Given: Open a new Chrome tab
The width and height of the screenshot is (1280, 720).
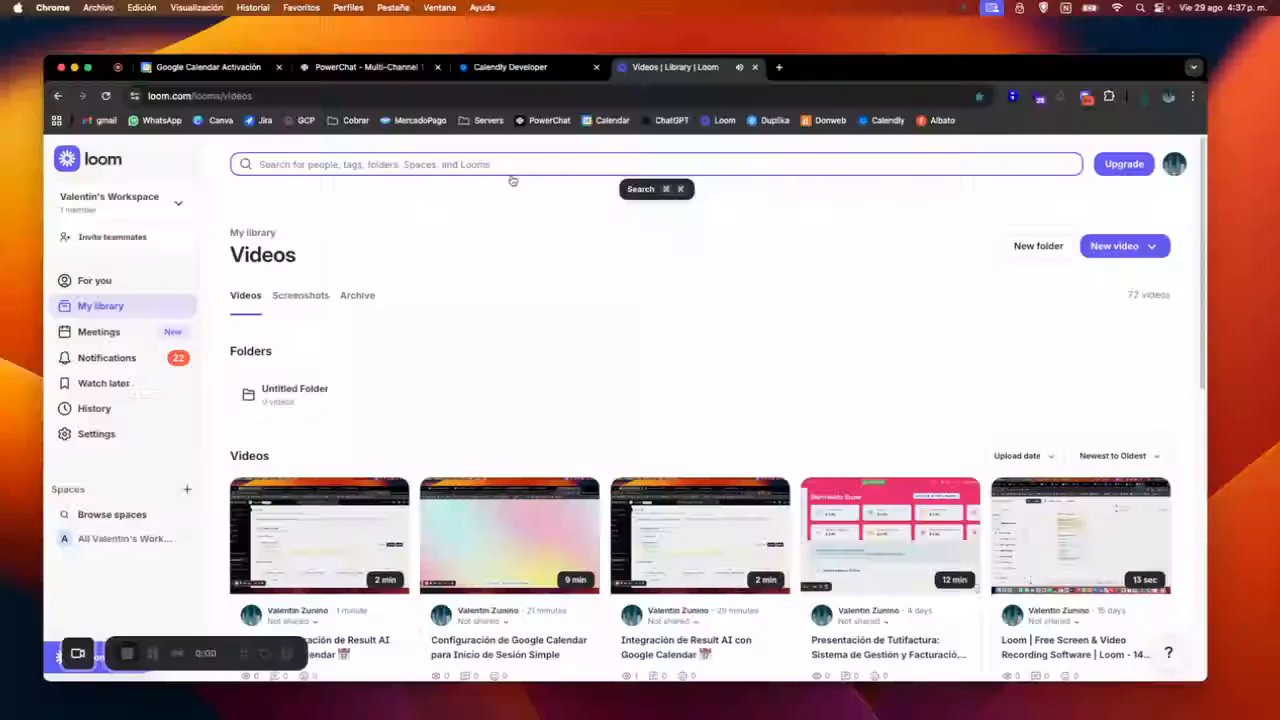Looking at the screenshot, I should (x=779, y=67).
